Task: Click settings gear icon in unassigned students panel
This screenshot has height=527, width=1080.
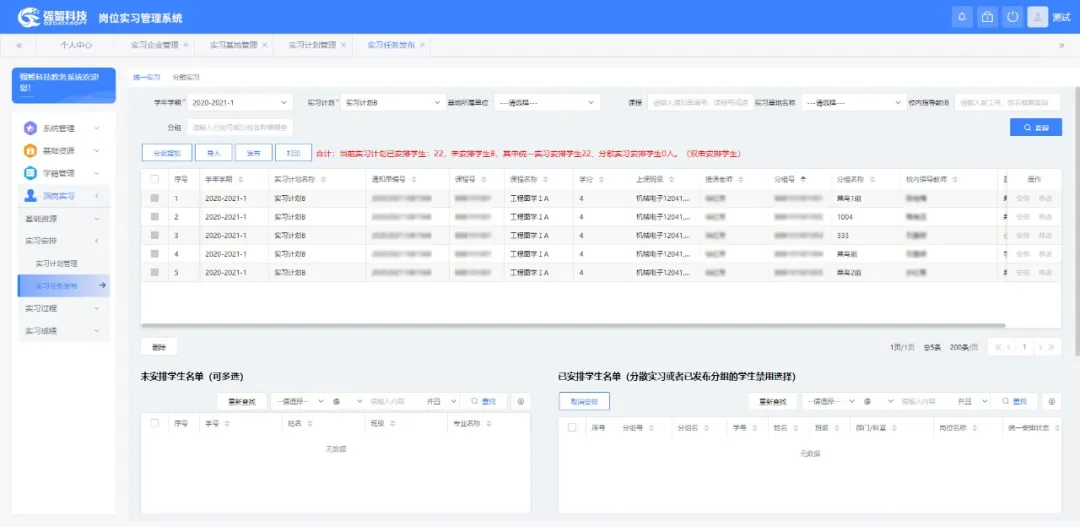Action: [520, 401]
